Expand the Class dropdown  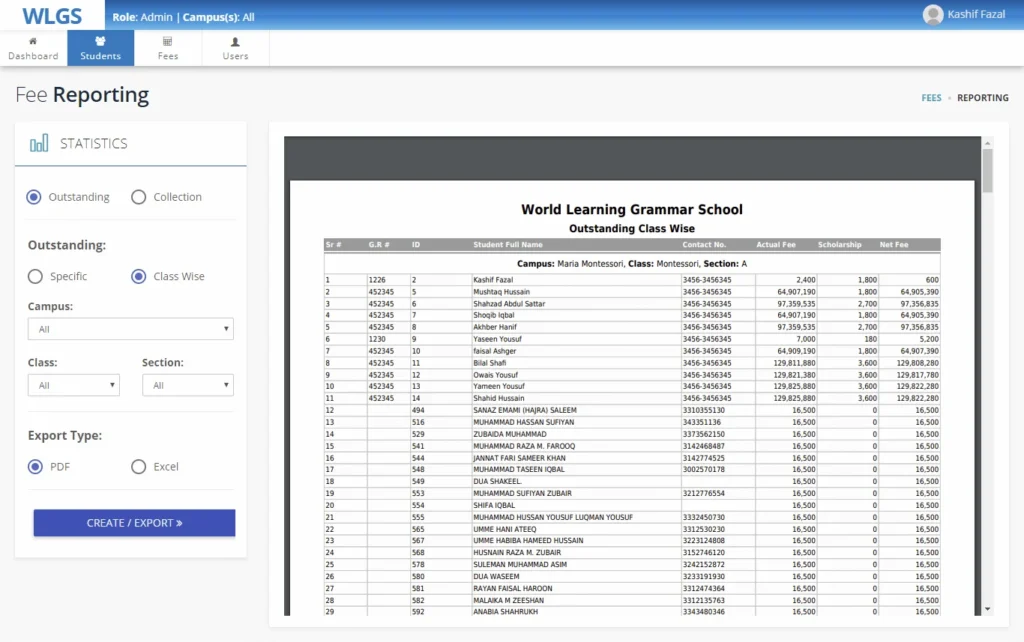(73, 385)
